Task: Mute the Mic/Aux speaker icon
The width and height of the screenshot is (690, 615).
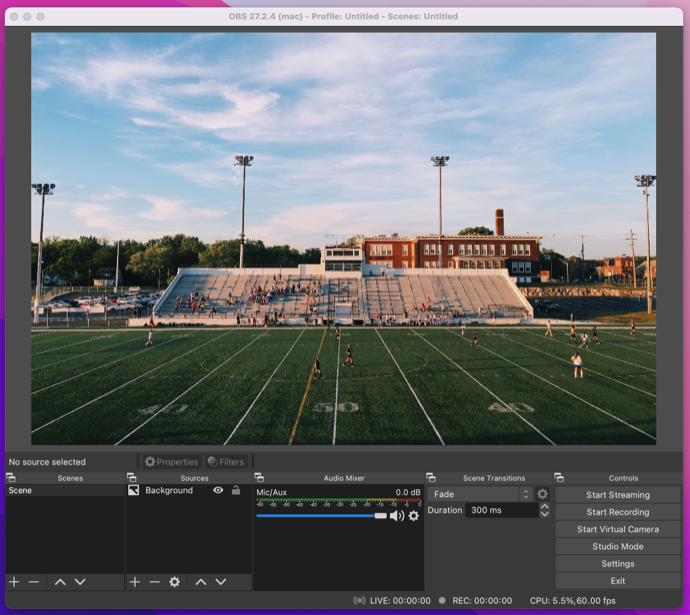Action: (x=397, y=516)
